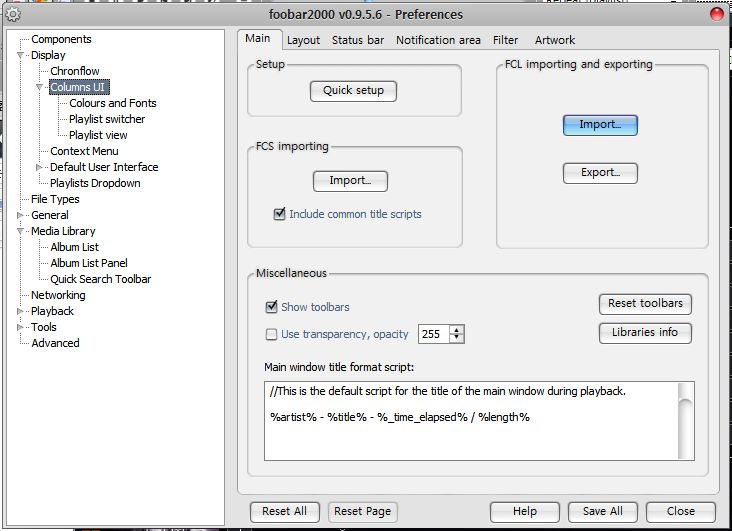Select the Tools tree item

click(x=44, y=327)
